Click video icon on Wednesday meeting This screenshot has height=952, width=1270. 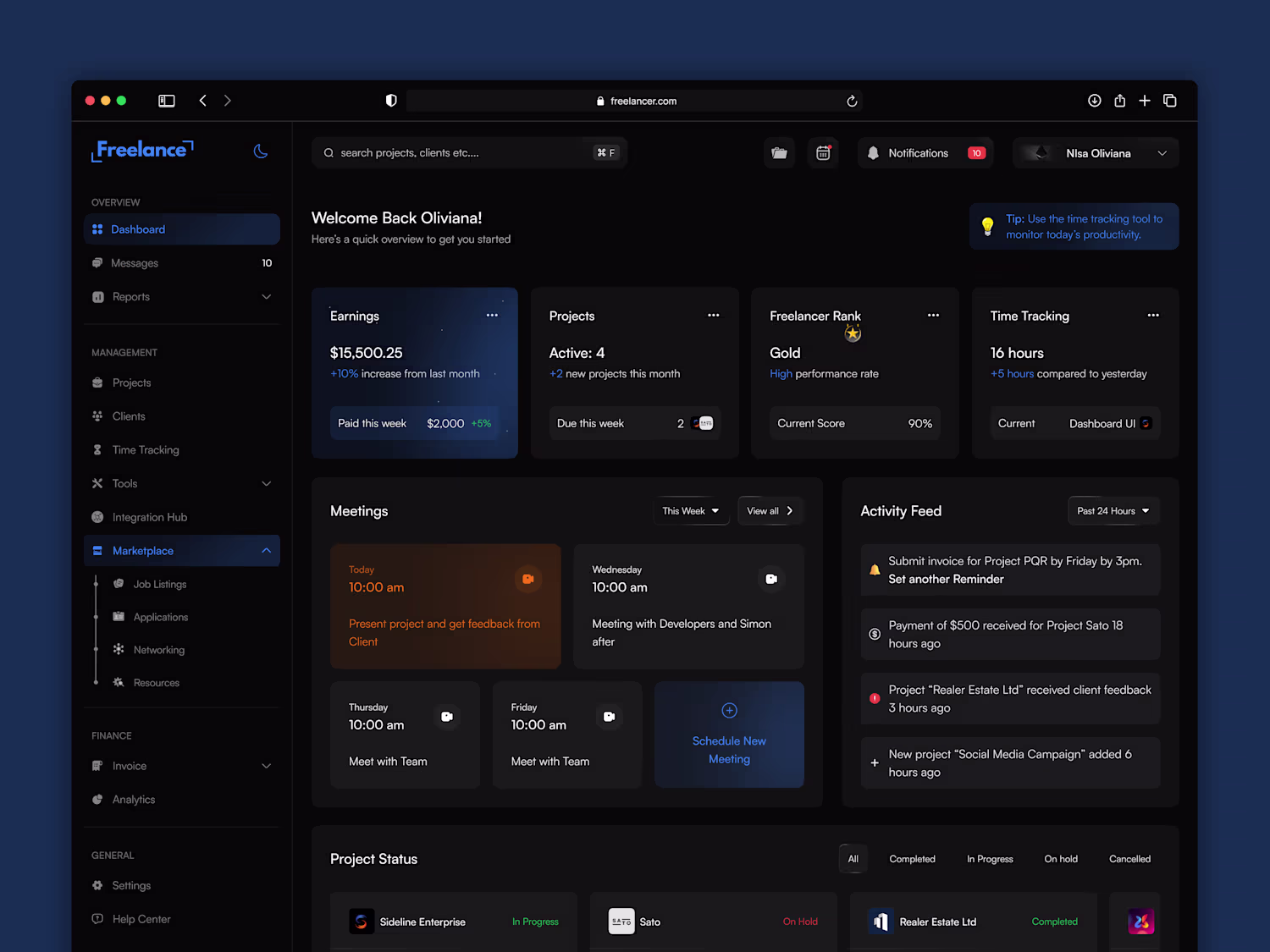point(771,579)
